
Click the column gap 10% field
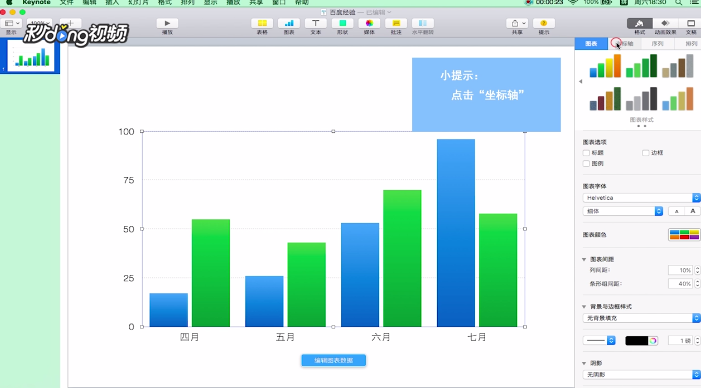680,270
